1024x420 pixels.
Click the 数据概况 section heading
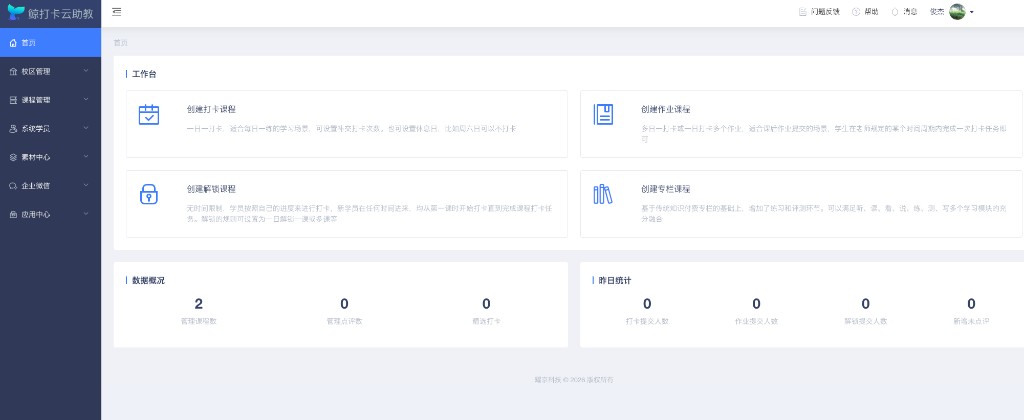point(148,280)
